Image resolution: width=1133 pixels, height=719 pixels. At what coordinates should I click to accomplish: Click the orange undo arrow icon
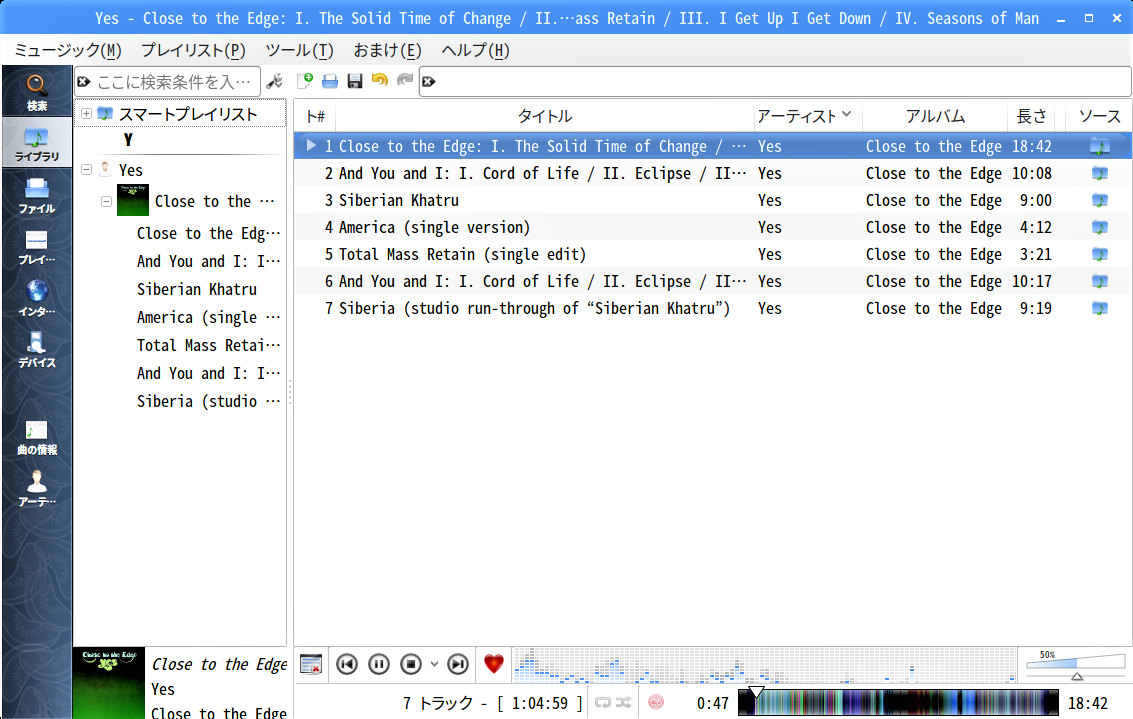tap(379, 80)
